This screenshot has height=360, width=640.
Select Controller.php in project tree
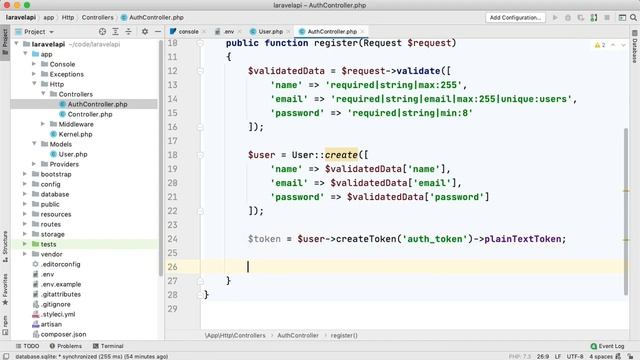pos(90,114)
